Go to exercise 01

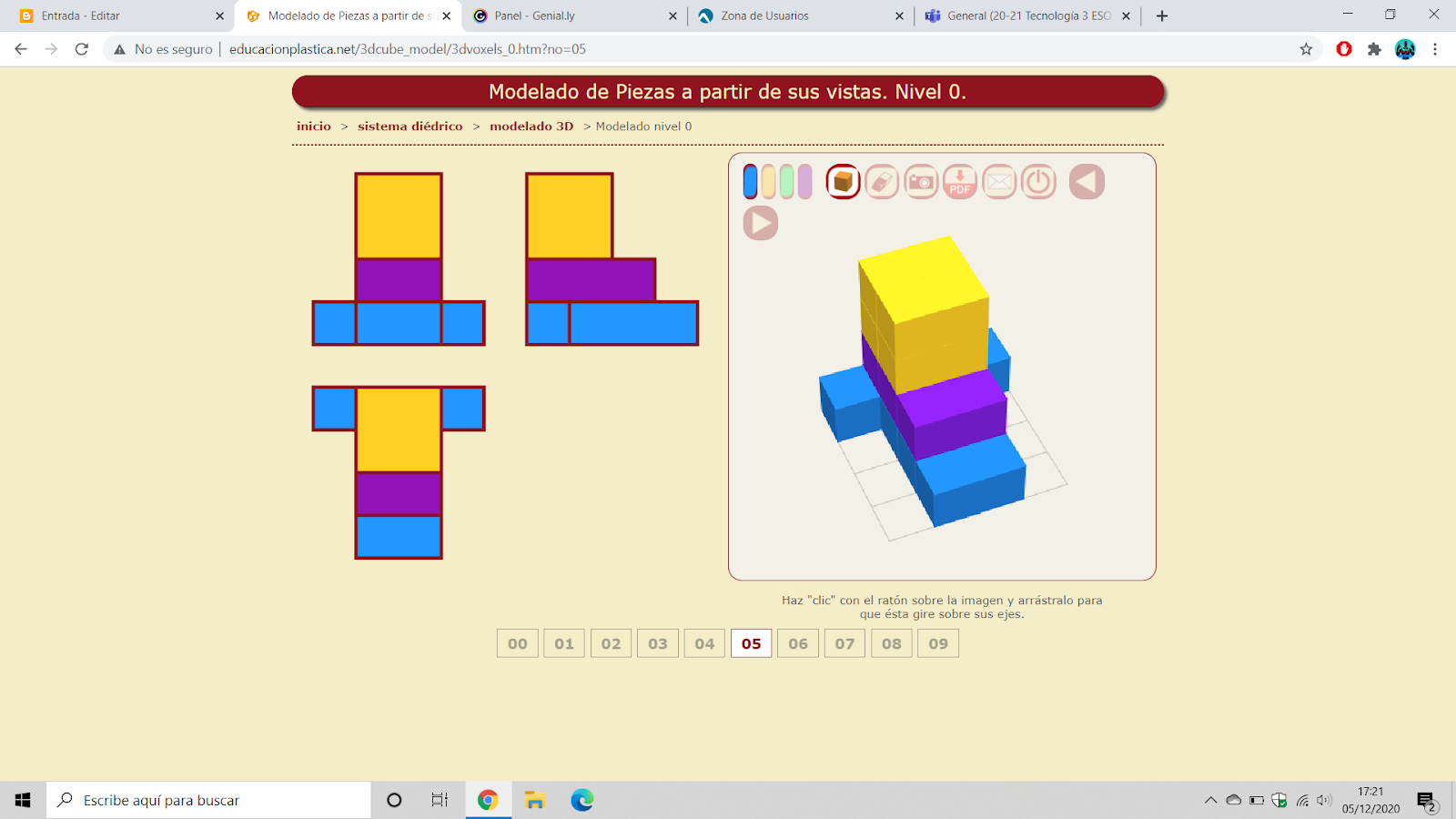(564, 643)
